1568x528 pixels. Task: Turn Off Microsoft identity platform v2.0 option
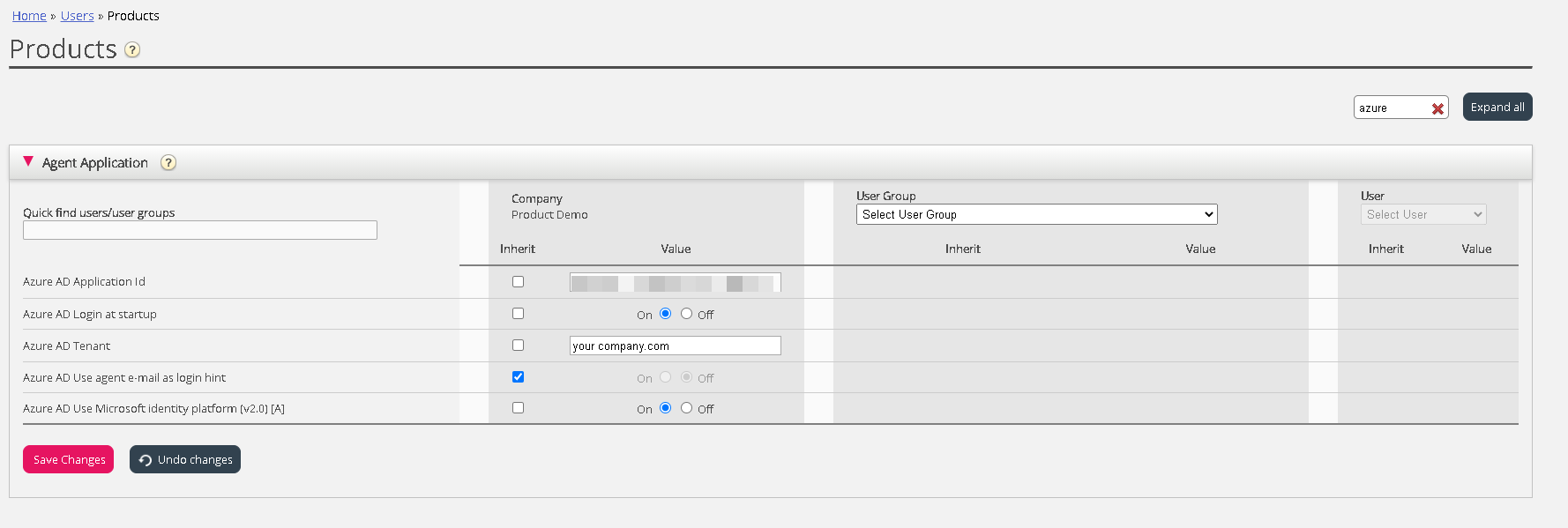(x=686, y=408)
